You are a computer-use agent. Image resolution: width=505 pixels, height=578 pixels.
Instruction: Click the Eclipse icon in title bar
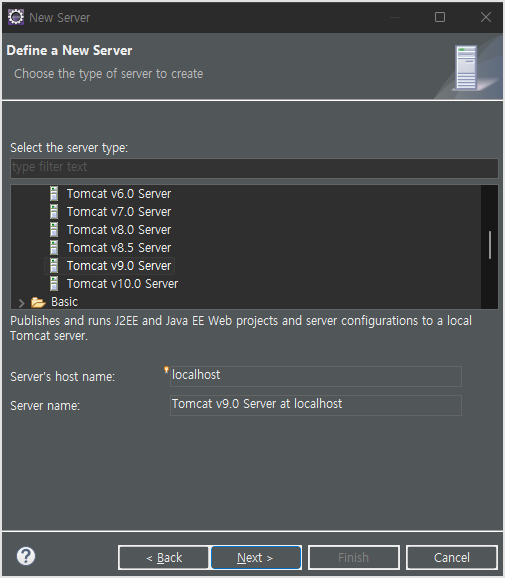pos(16,17)
